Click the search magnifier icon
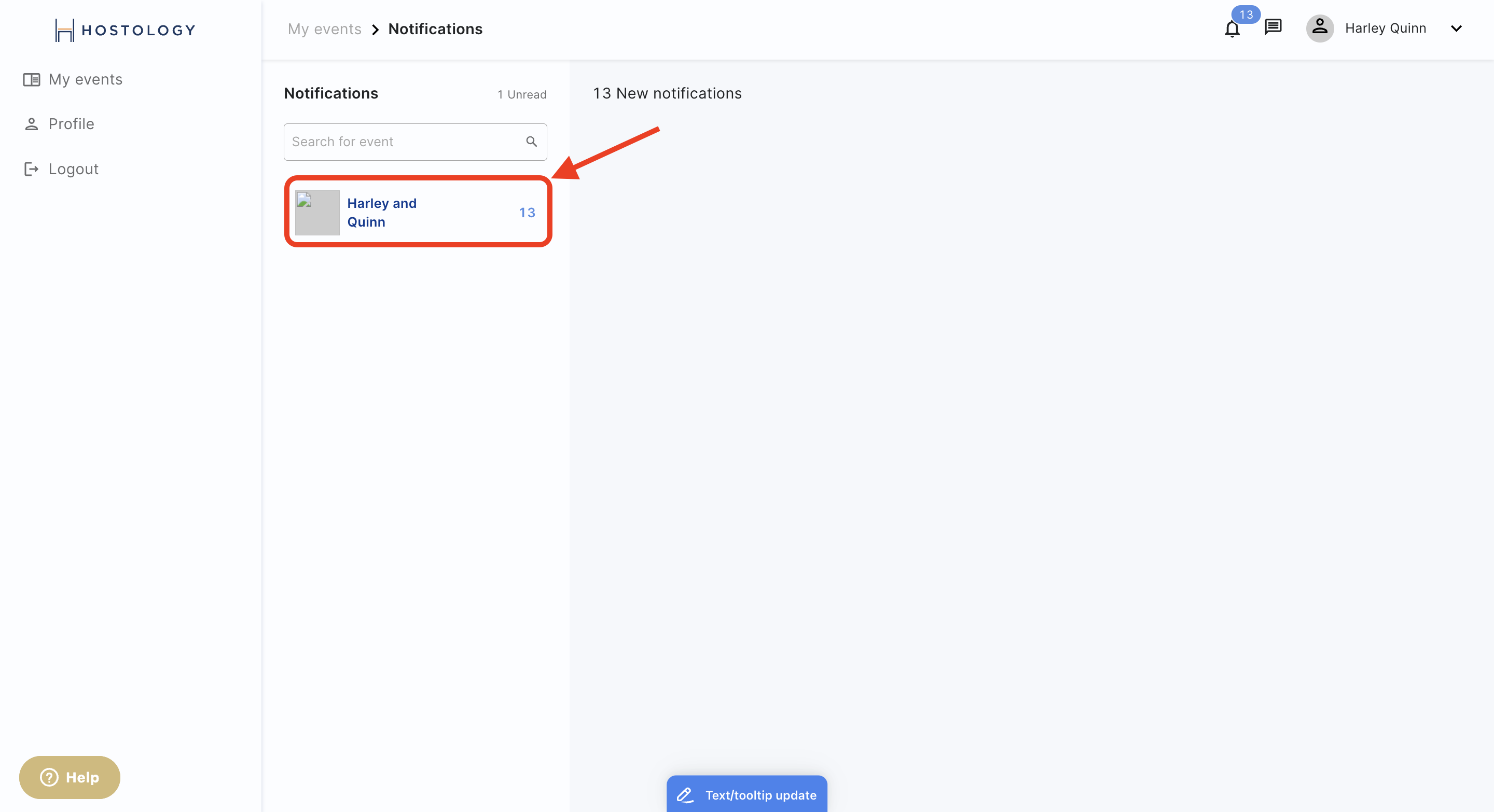 (x=531, y=142)
